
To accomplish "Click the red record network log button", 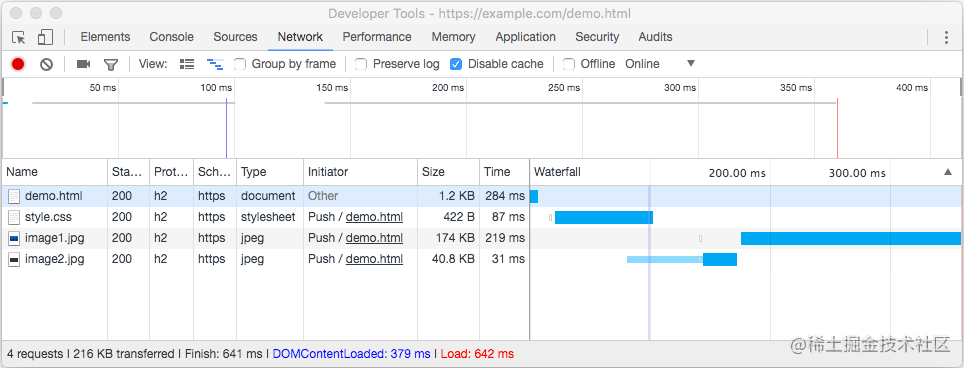I will tap(18, 64).
